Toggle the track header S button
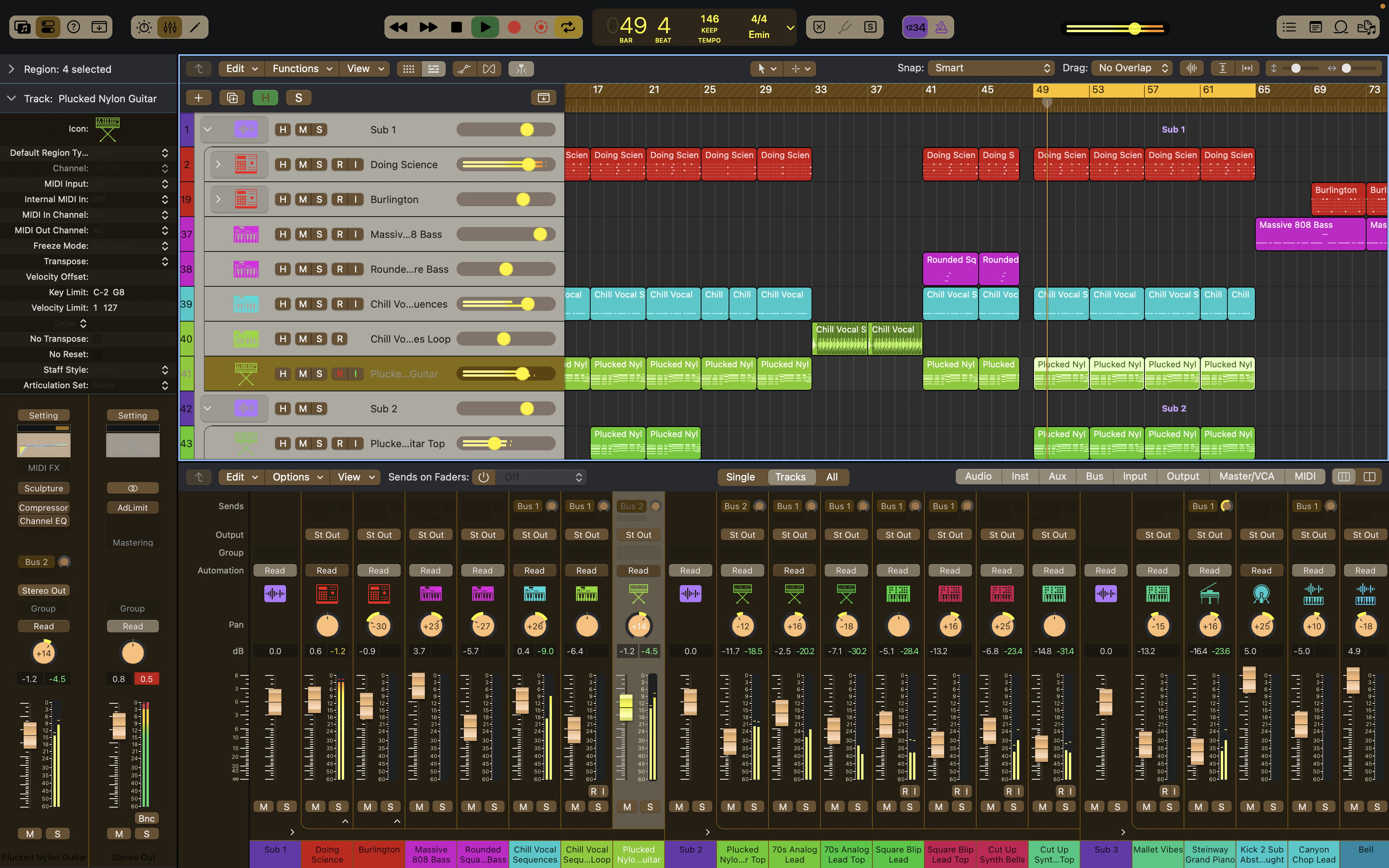This screenshot has height=868, width=1389. [x=298, y=98]
